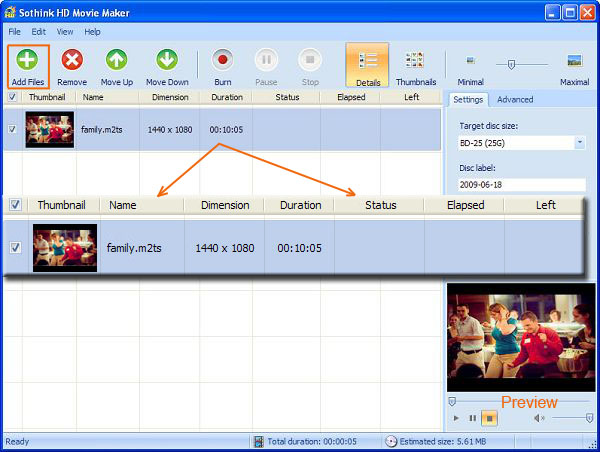Click the preview seek bar handle
The height and width of the screenshot is (452, 600).
click(x=452, y=401)
